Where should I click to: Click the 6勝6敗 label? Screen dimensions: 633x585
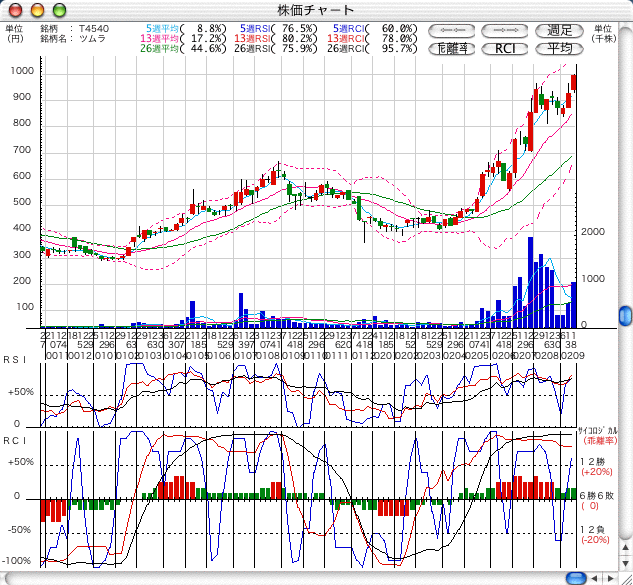tap(597, 496)
